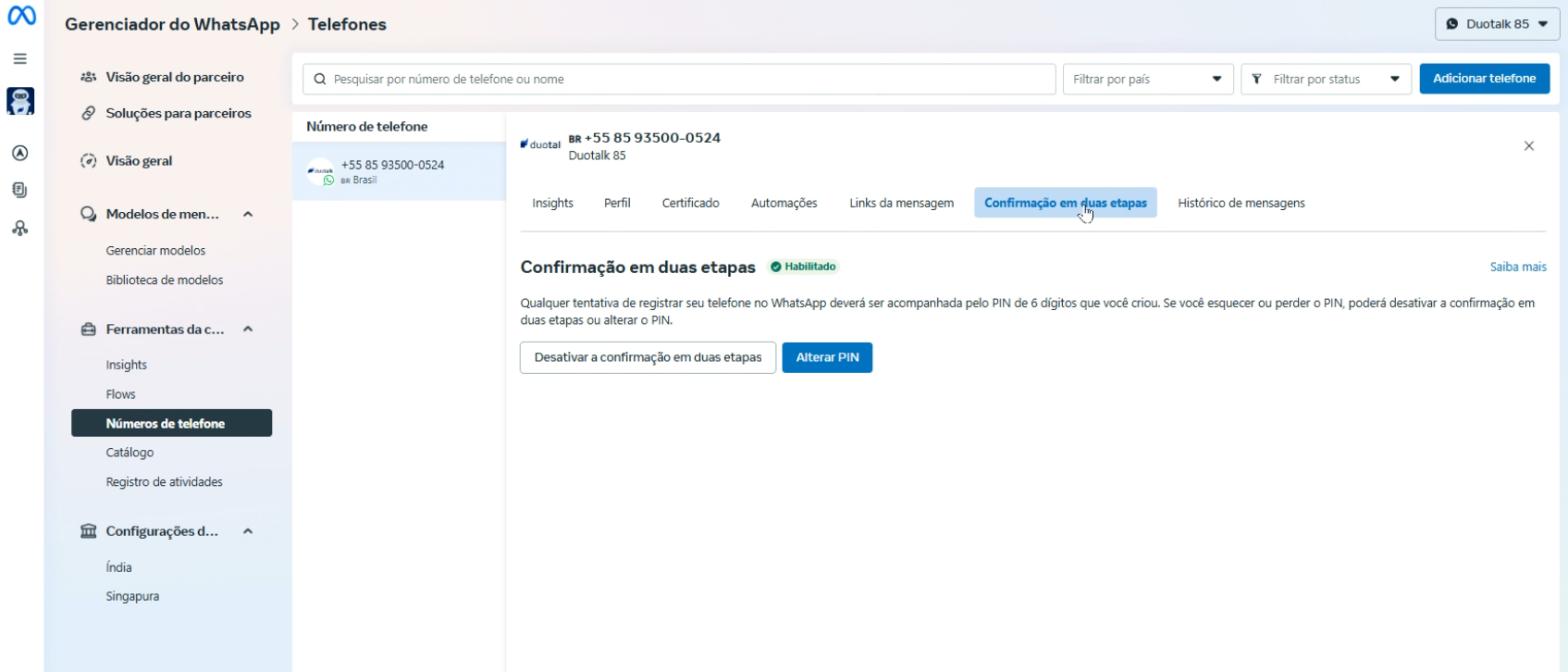Click the stacked documents icon in left rail
Image resolution: width=1568 pixels, height=672 pixels.
click(x=19, y=190)
